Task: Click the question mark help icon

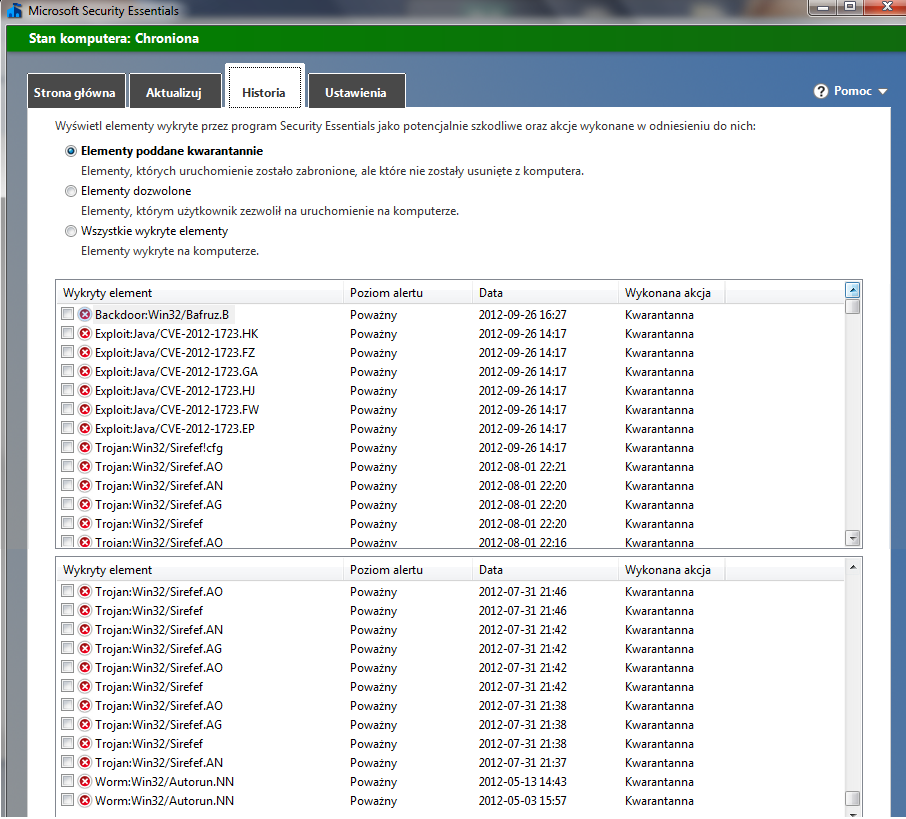Action: [820, 91]
